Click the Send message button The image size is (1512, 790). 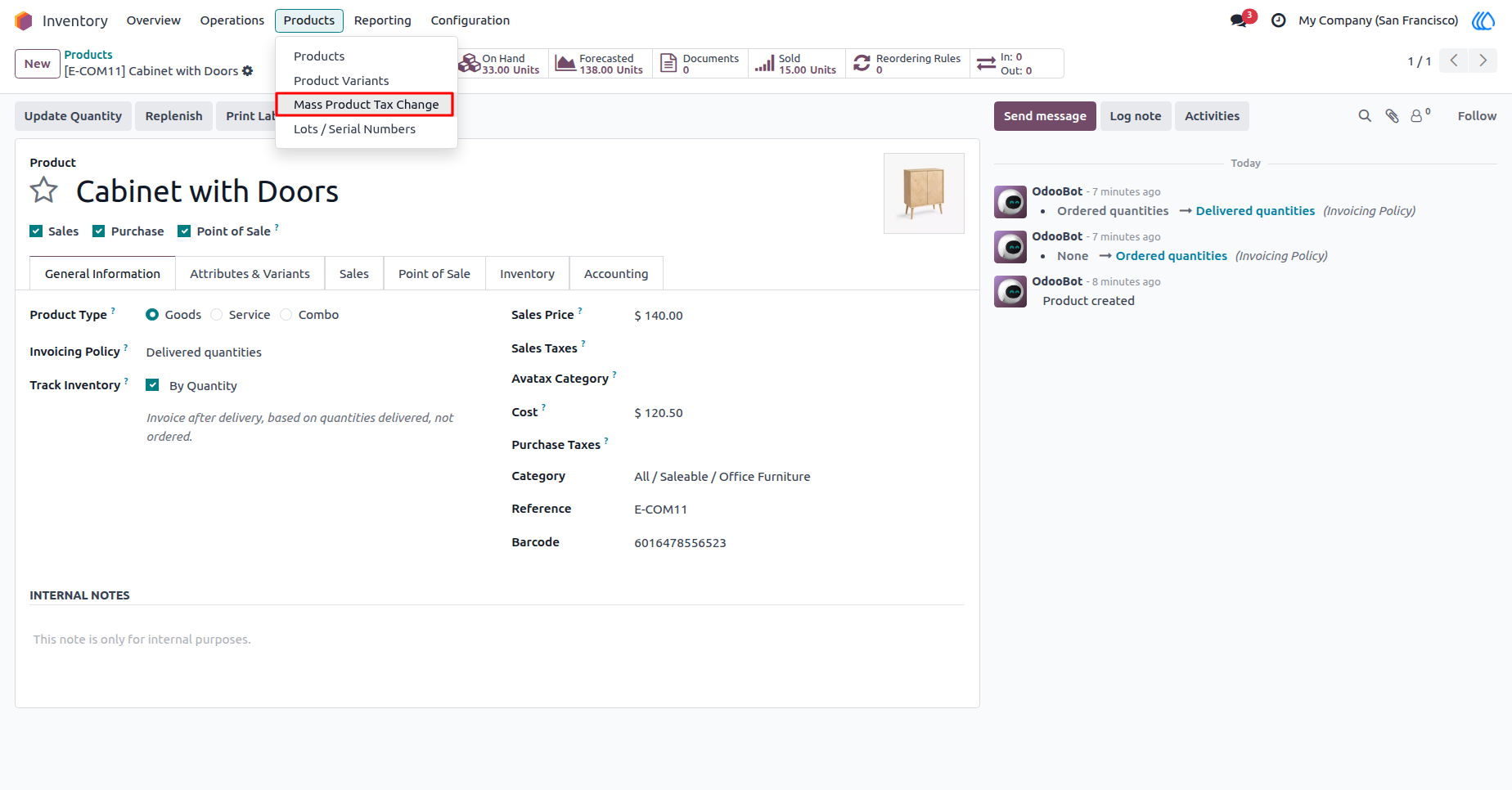[1045, 116]
